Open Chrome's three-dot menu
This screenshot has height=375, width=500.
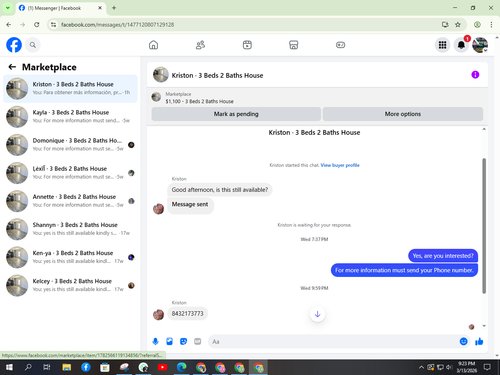pyautogui.click(x=491, y=25)
